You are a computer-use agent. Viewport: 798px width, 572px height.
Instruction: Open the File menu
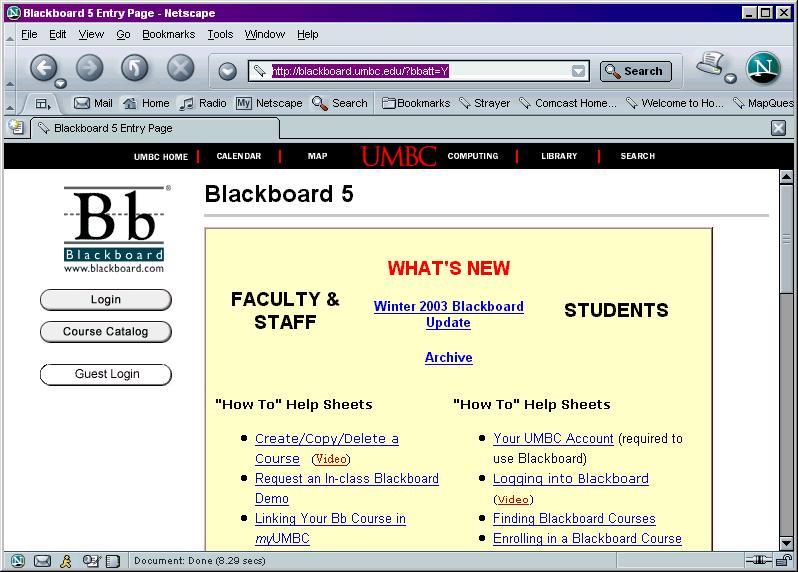pyautogui.click(x=29, y=35)
